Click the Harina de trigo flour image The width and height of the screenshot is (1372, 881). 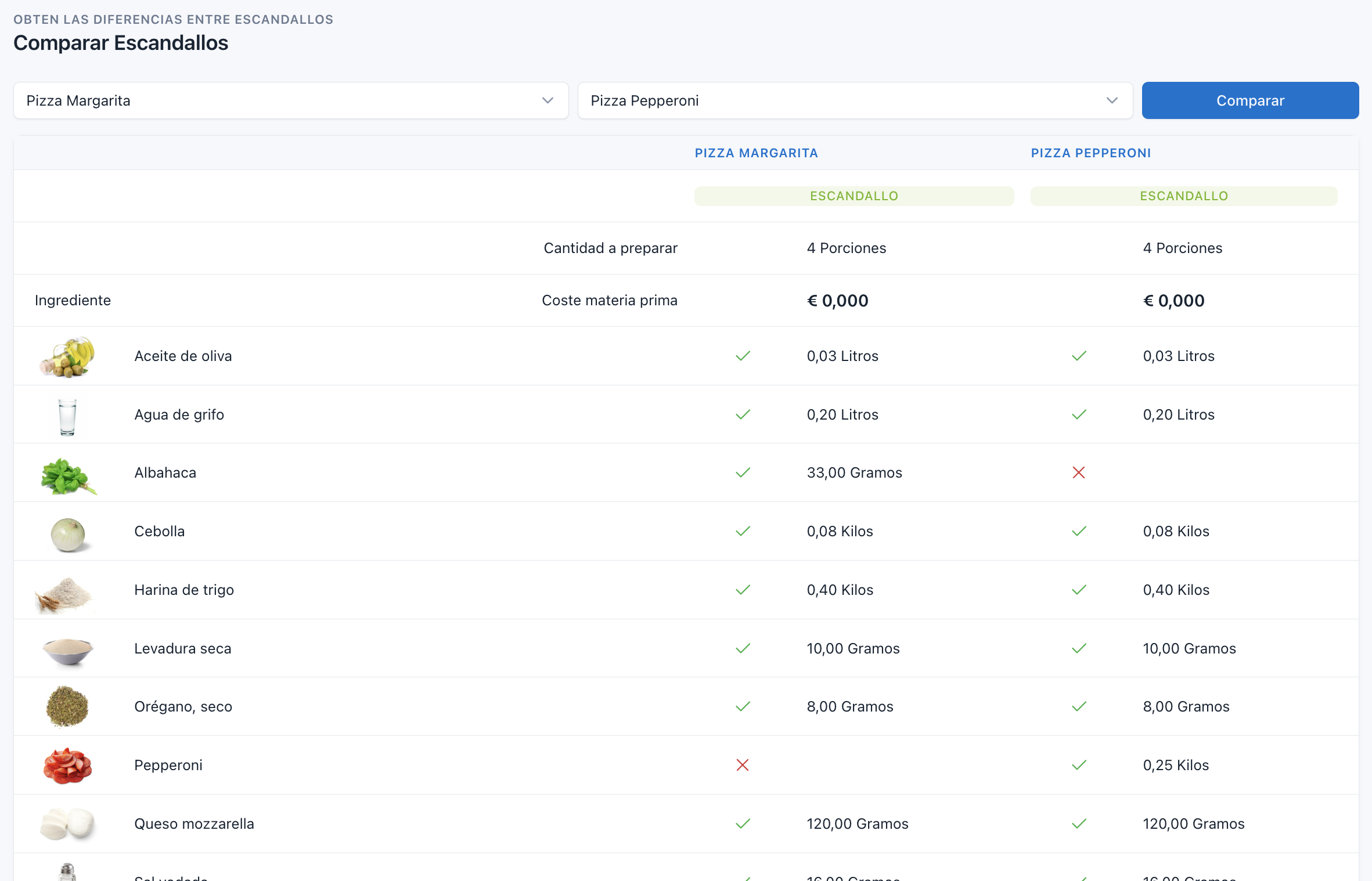[x=64, y=594]
